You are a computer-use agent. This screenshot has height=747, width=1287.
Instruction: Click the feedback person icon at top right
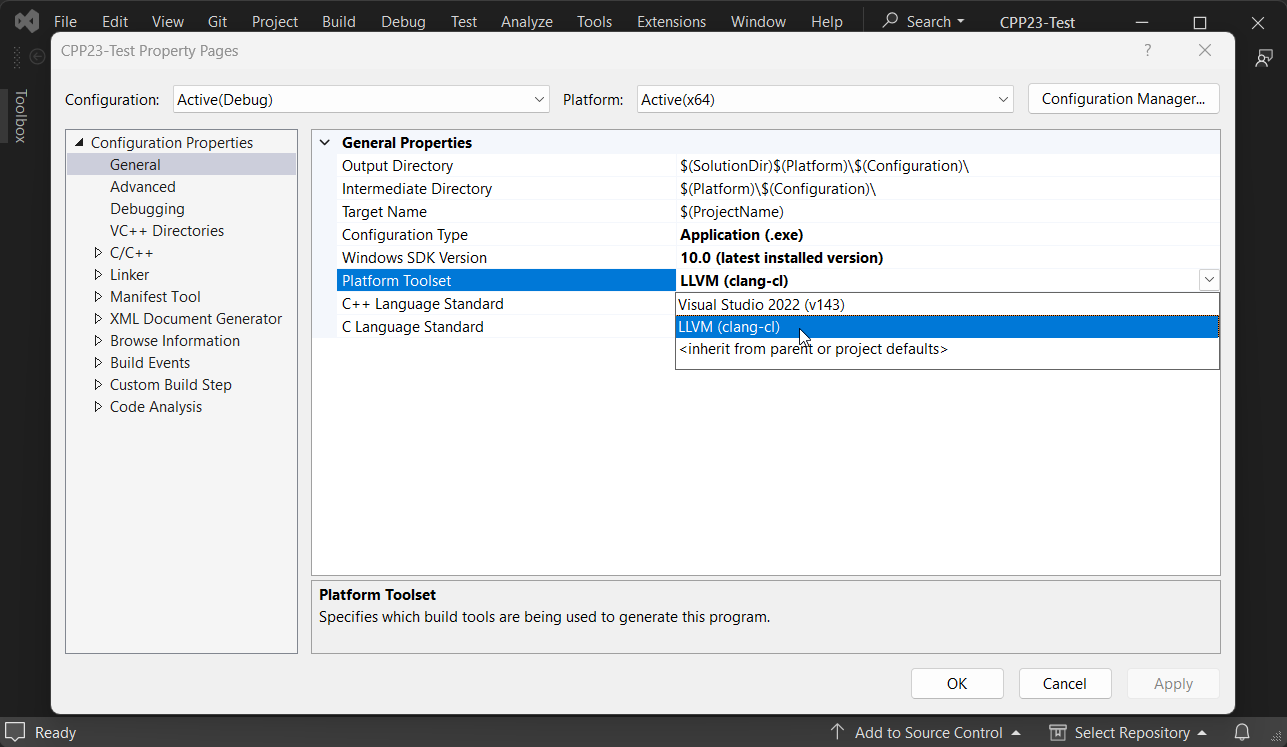pyautogui.click(x=1264, y=58)
